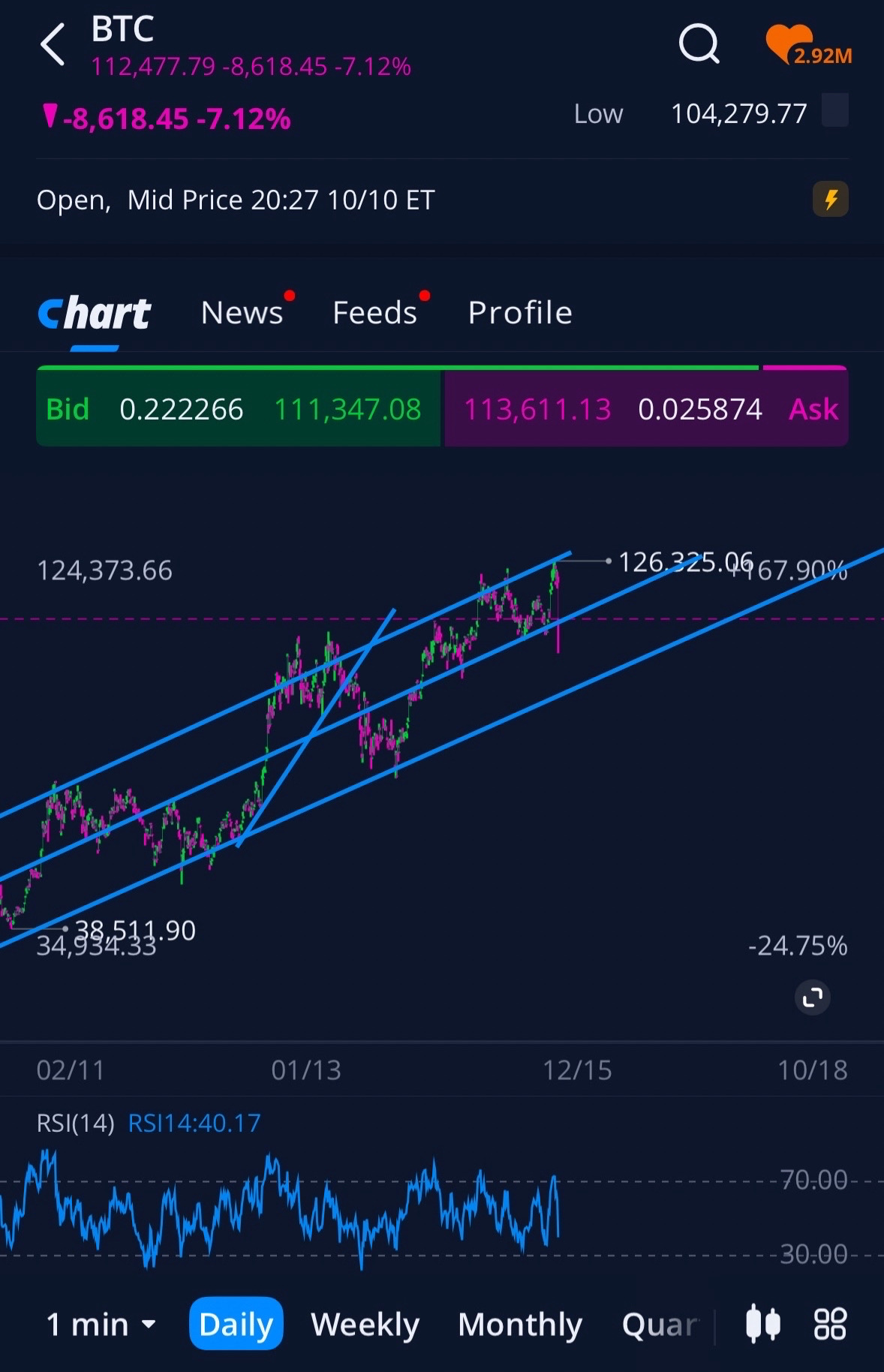
Task: Tap the purple Ask price panel
Action: click(x=646, y=409)
